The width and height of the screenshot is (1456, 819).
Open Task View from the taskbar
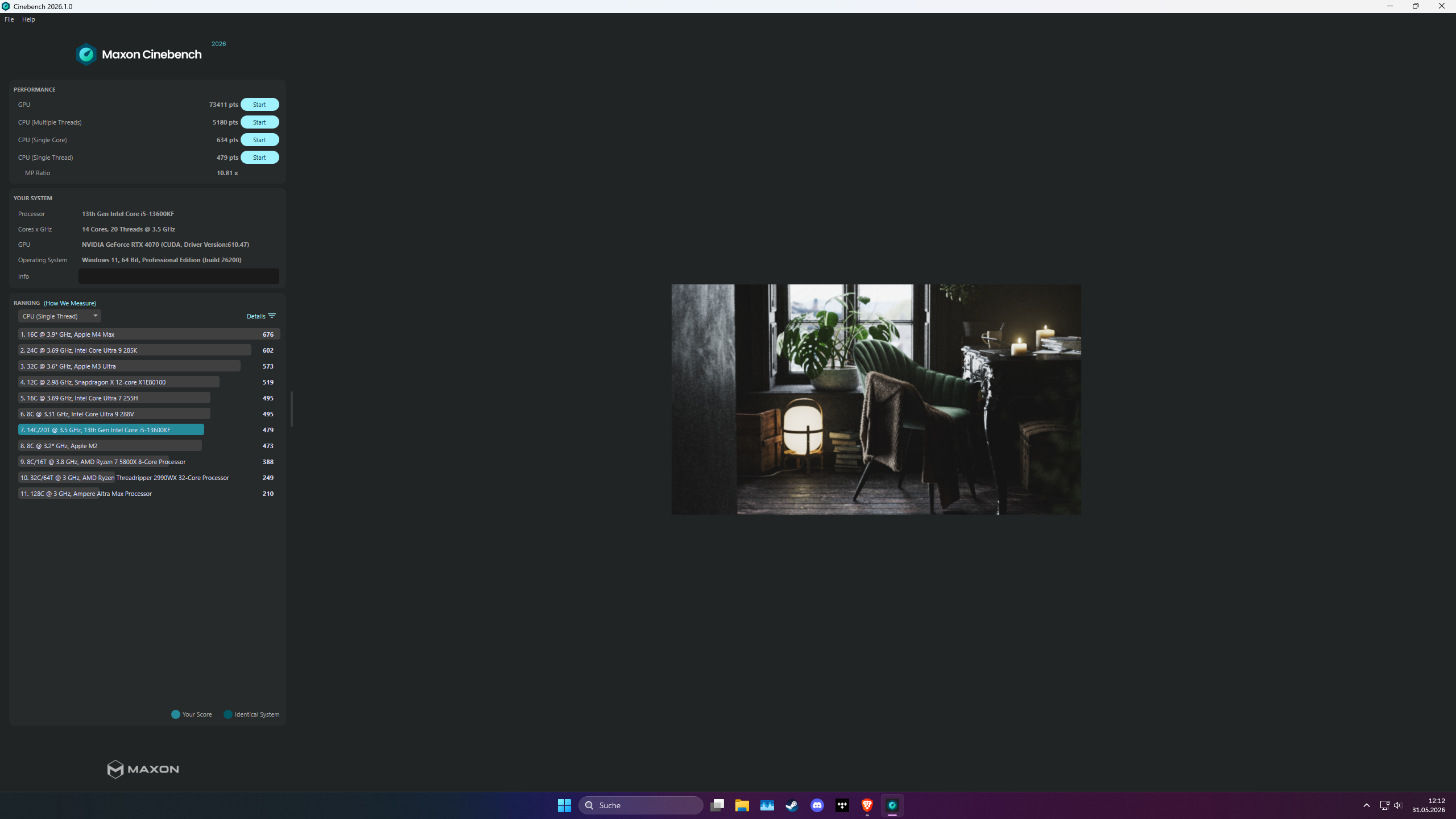(717, 805)
